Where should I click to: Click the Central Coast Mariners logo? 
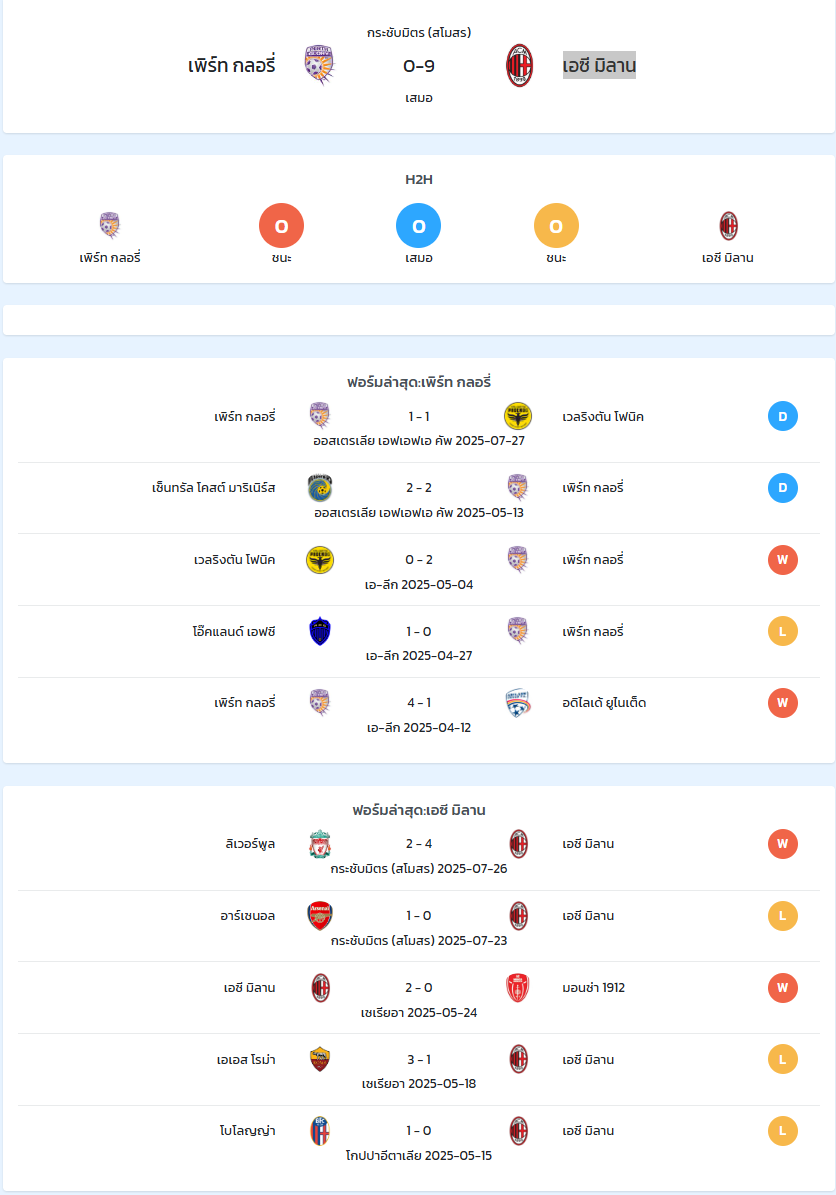tap(320, 488)
